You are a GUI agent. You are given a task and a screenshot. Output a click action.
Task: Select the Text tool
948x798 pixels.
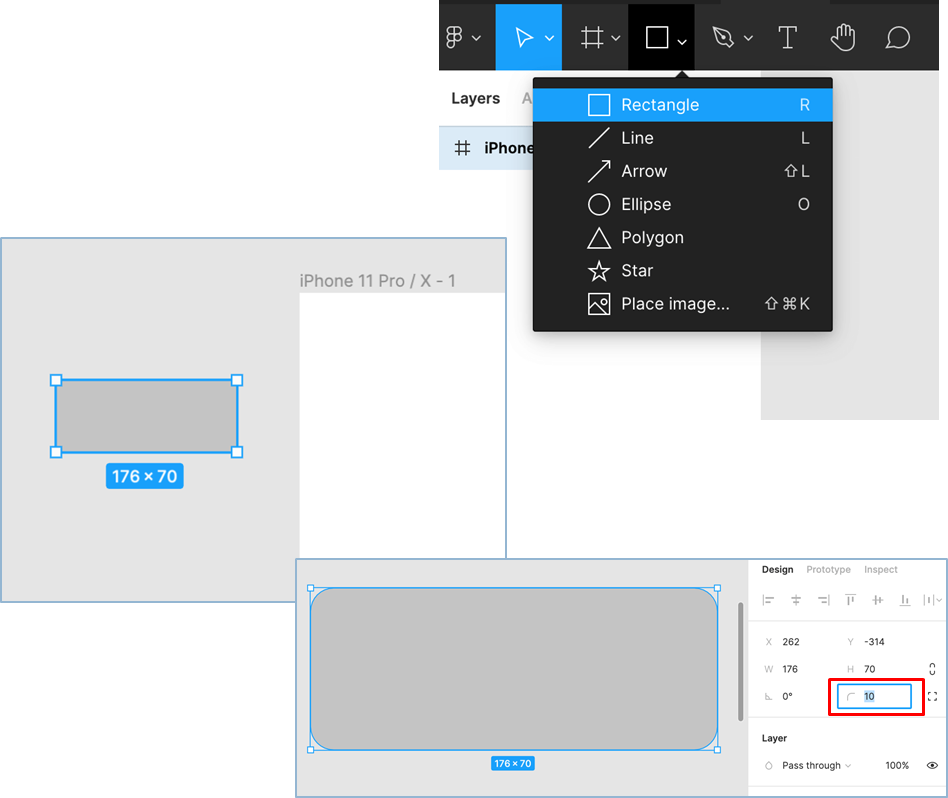pos(787,37)
